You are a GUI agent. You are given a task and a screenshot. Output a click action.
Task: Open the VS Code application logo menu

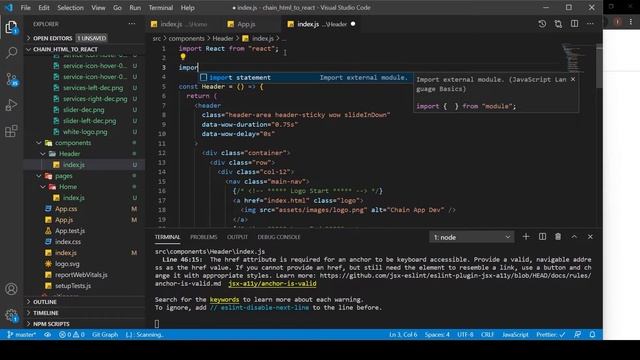(x=9, y=8)
